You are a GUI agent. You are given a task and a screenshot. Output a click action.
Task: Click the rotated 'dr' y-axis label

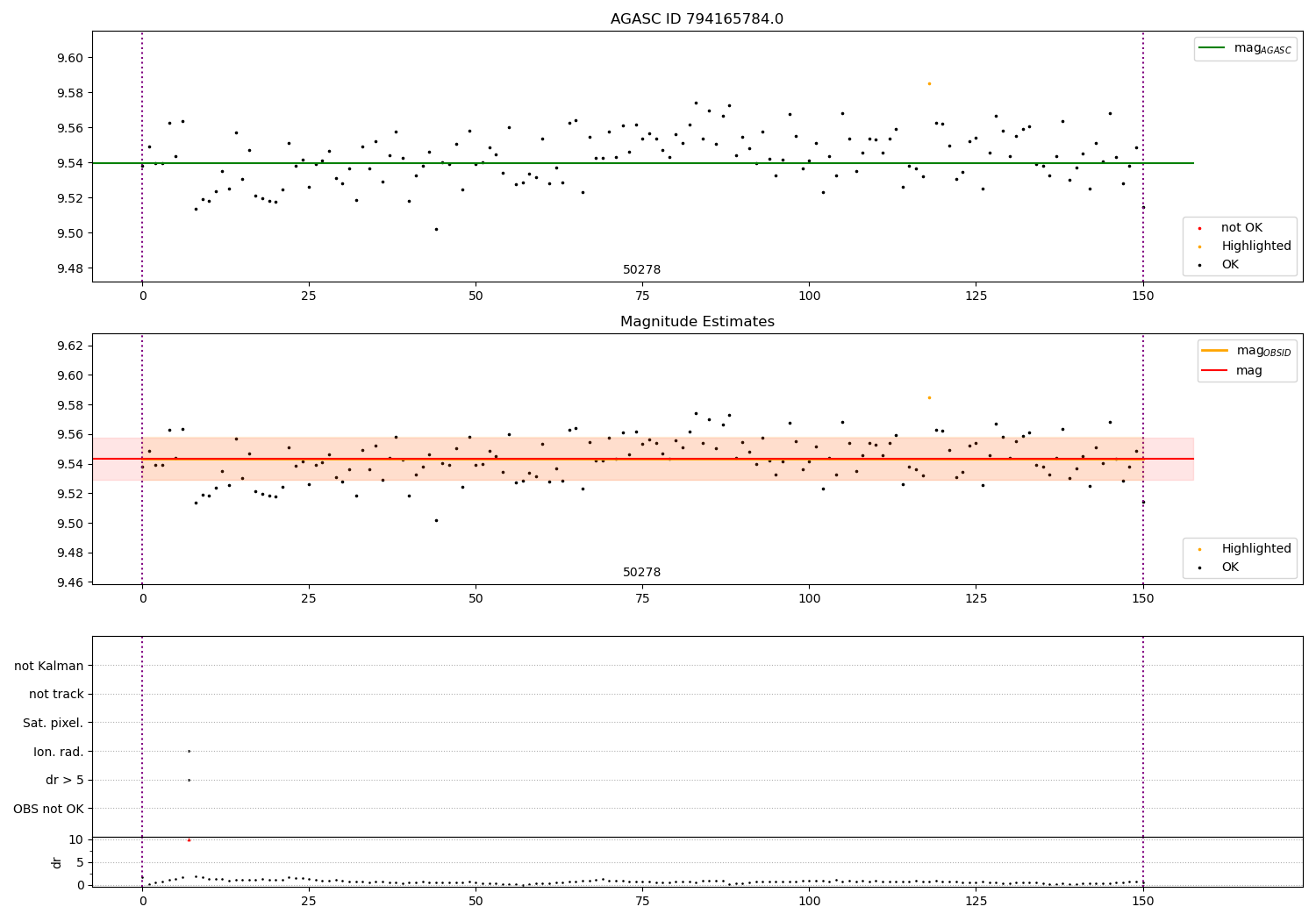[x=57, y=862]
